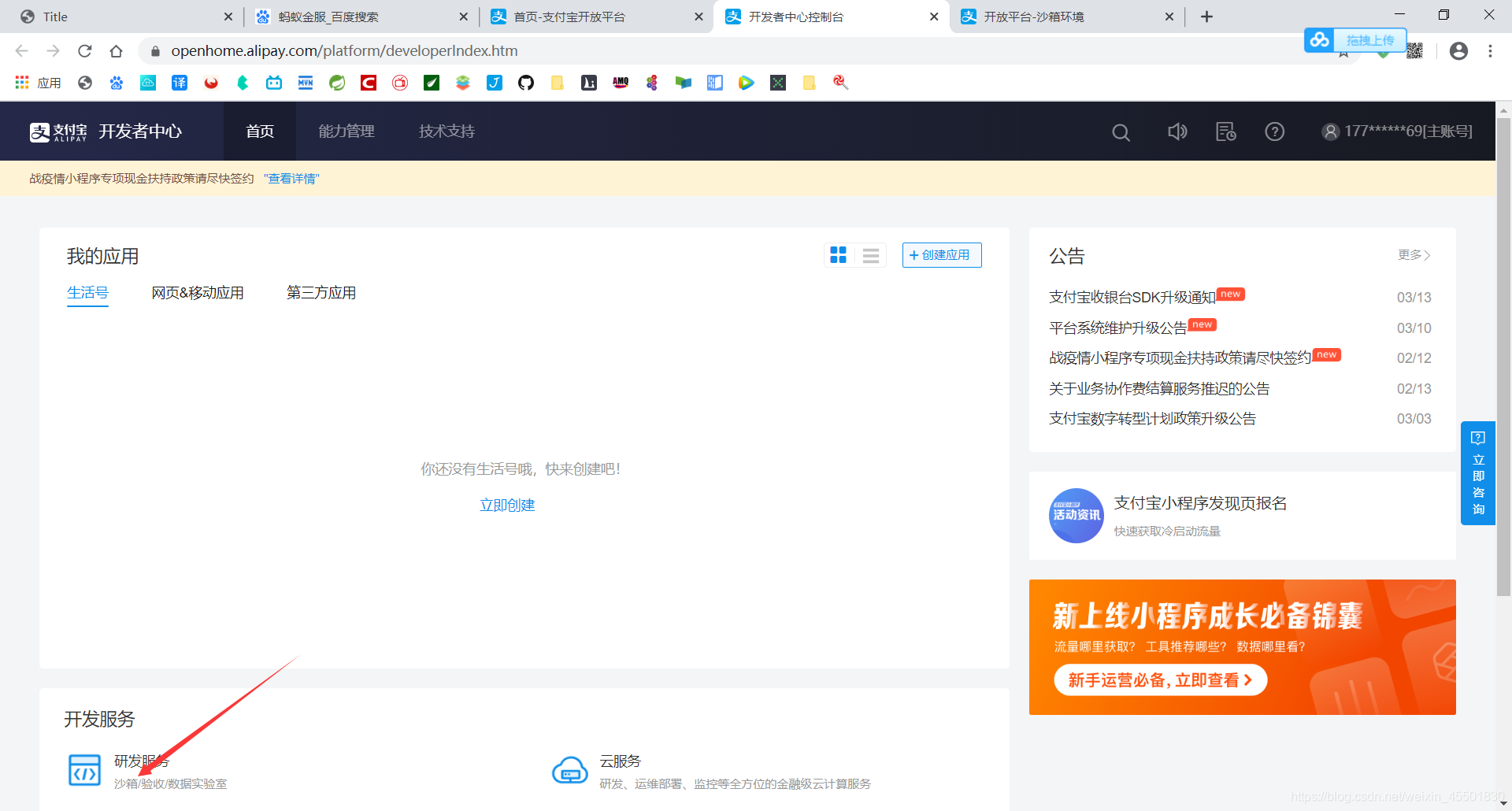Open a new browser tab
This screenshot has height=811, width=1512.
1206,17
